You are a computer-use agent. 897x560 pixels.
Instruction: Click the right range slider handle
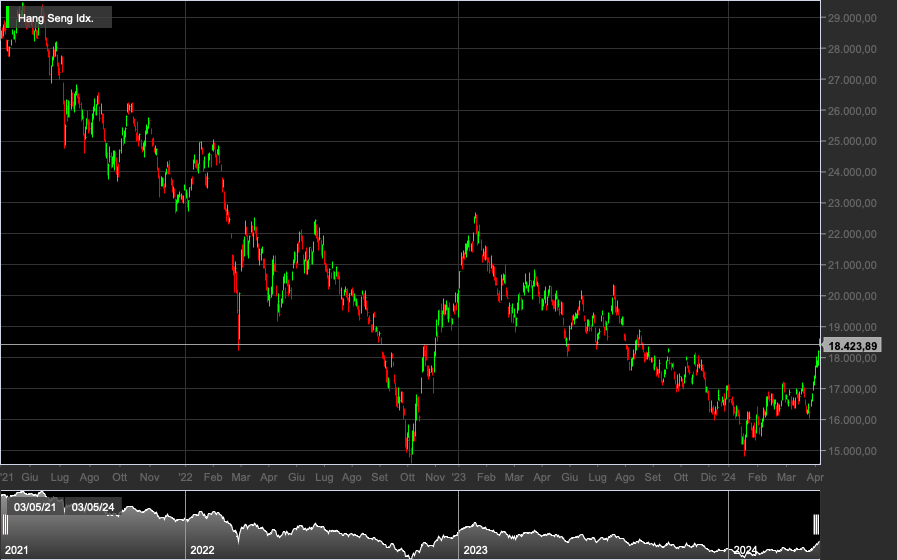coord(816,524)
